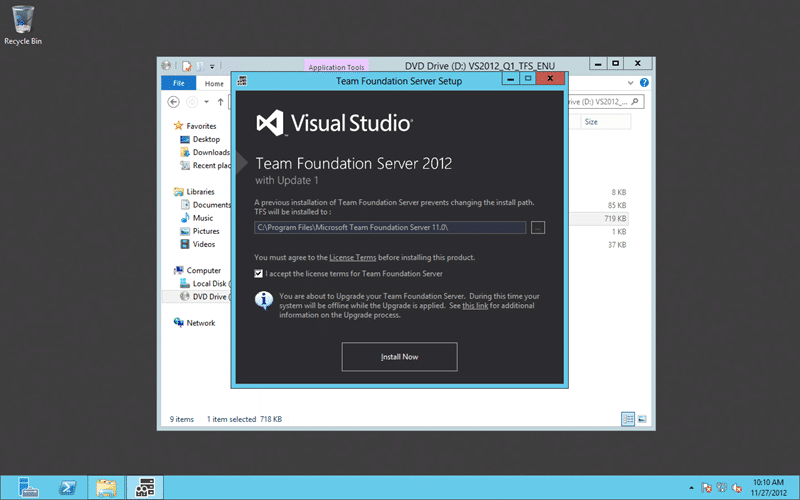Open the Recycle Bin desktop icon

click(x=22, y=24)
